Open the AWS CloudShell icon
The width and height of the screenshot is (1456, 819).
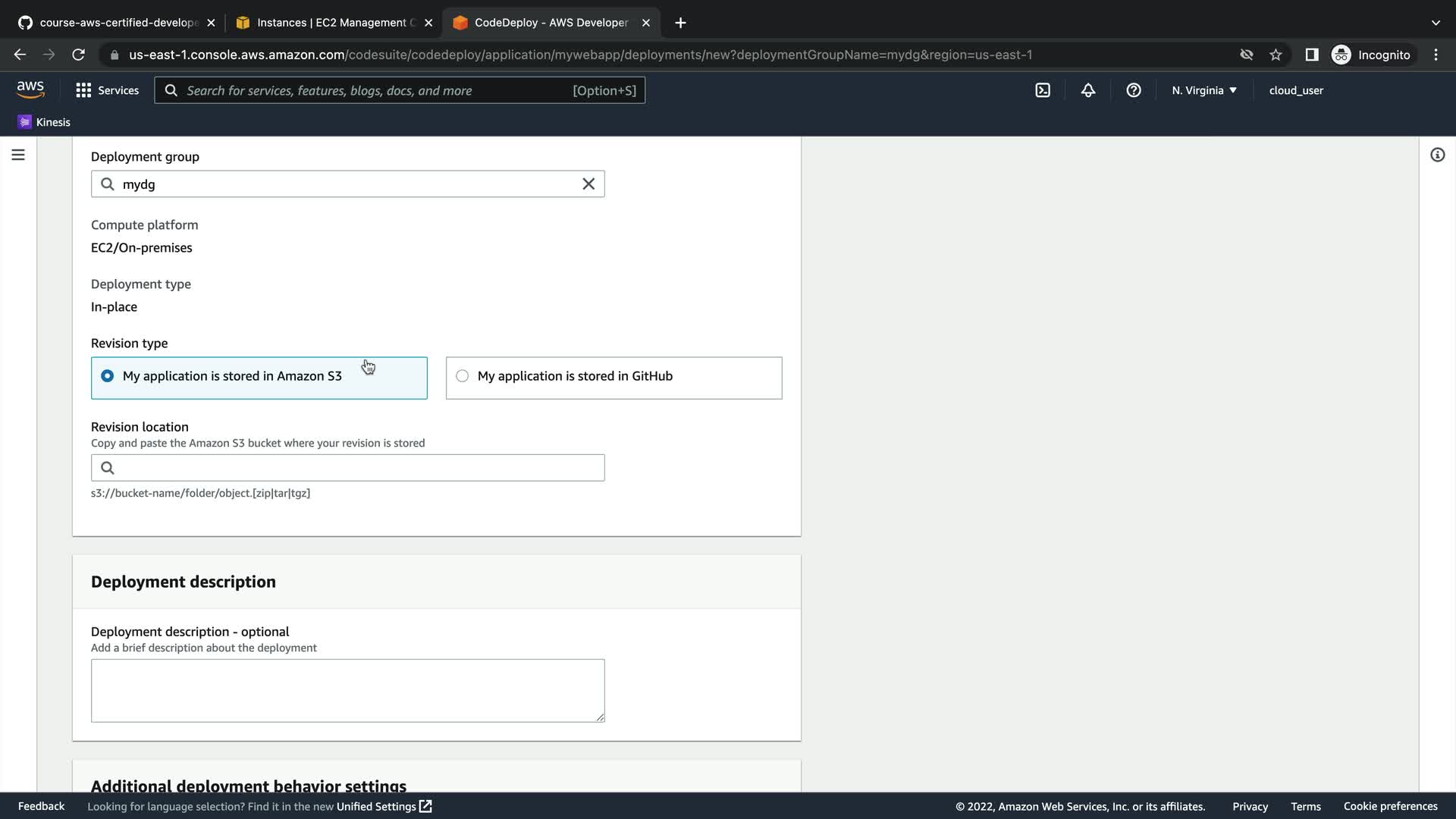click(x=1043, y=90)
